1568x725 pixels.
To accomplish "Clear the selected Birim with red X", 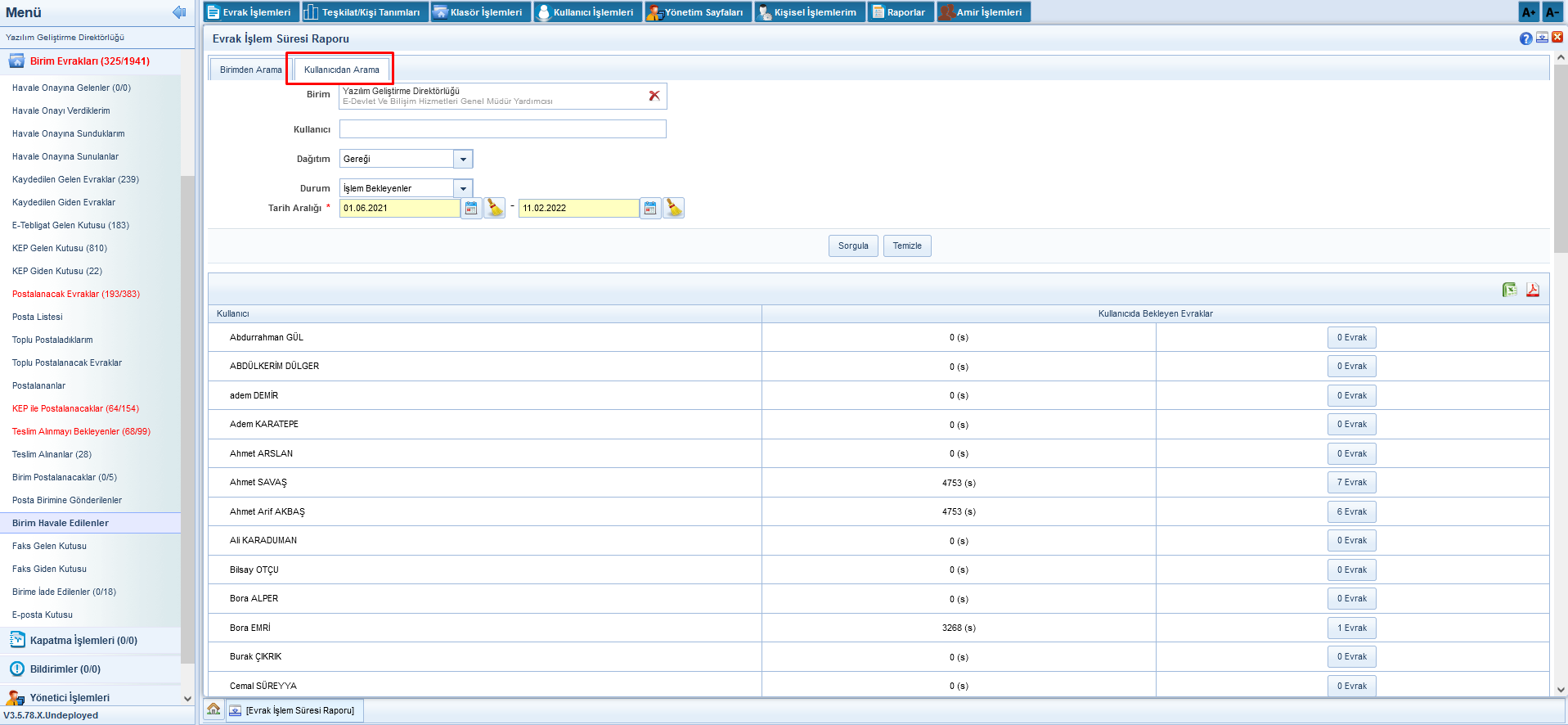I will tap(654, 96).
